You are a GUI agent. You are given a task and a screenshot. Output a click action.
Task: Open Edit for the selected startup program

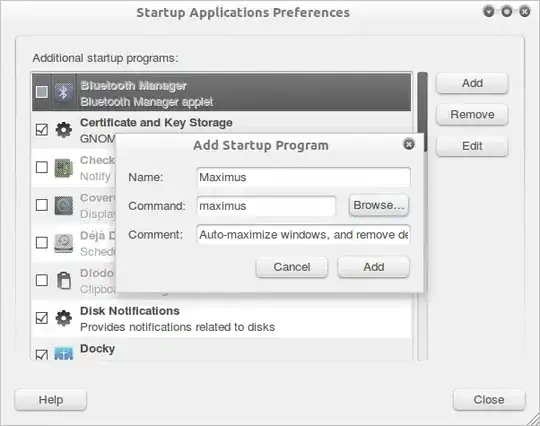point(472,146)
